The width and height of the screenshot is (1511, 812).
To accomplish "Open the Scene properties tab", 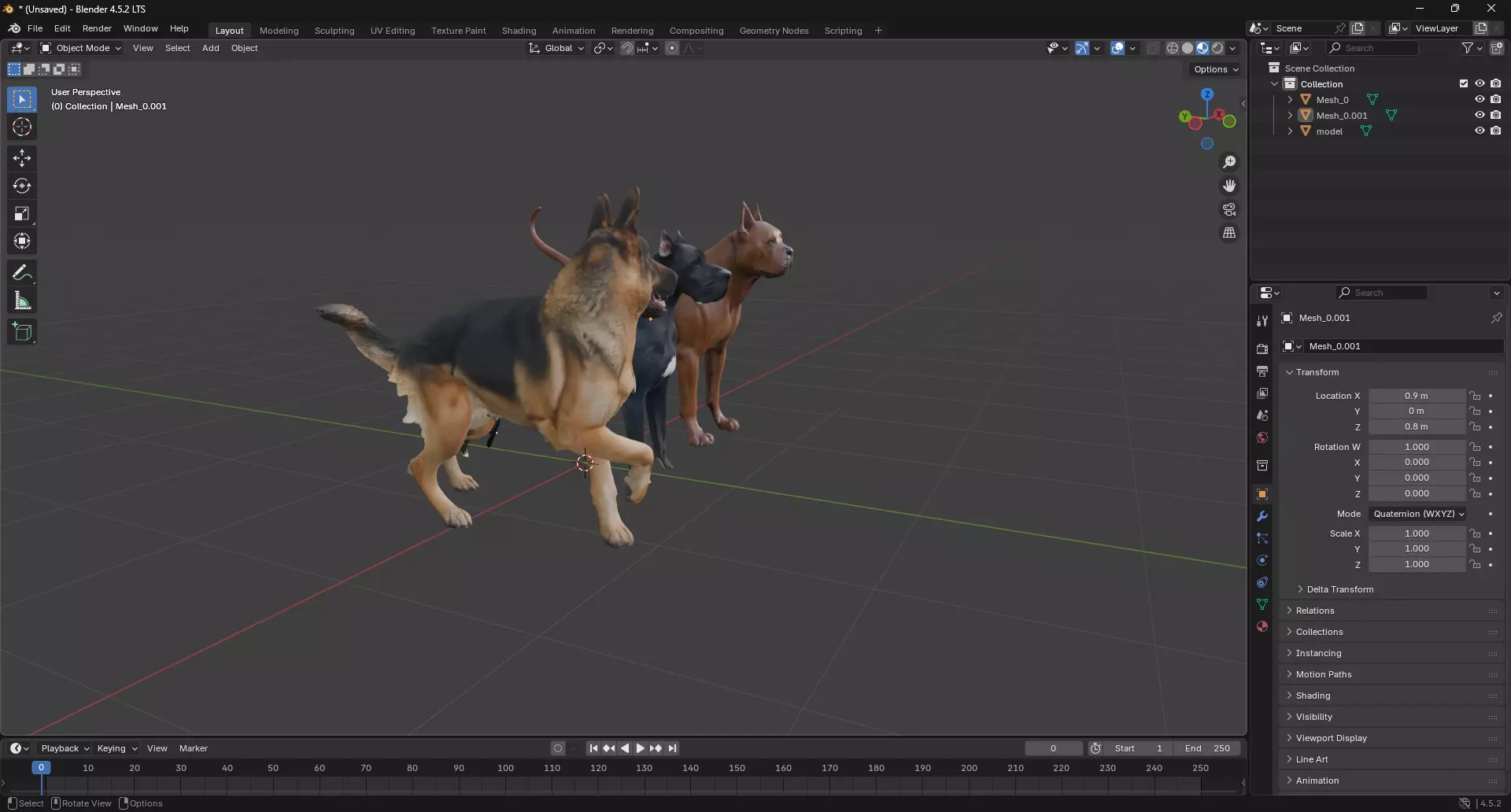I will 1262,415.
